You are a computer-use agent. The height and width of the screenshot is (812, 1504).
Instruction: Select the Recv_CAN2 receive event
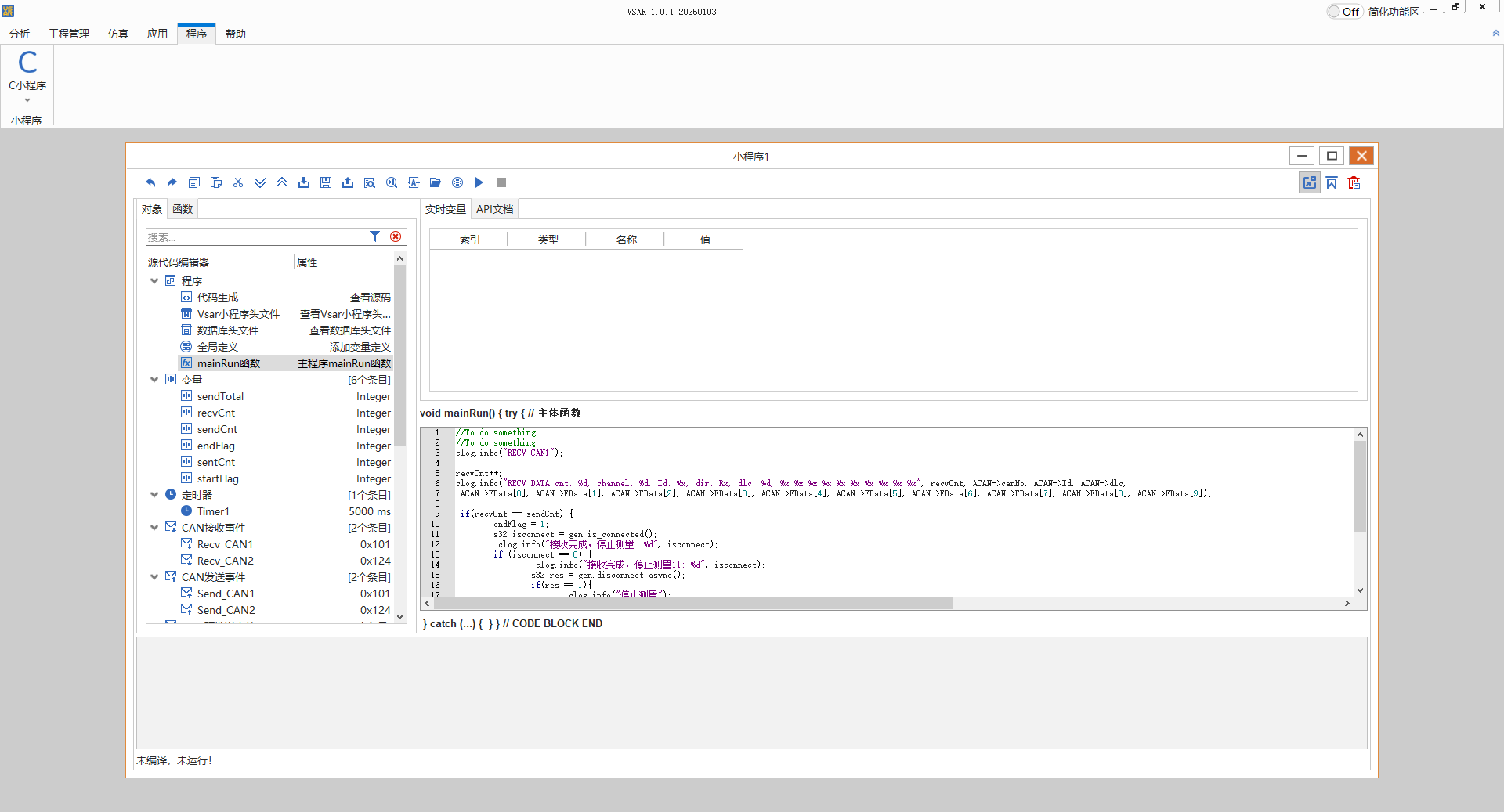coord(226,561)
